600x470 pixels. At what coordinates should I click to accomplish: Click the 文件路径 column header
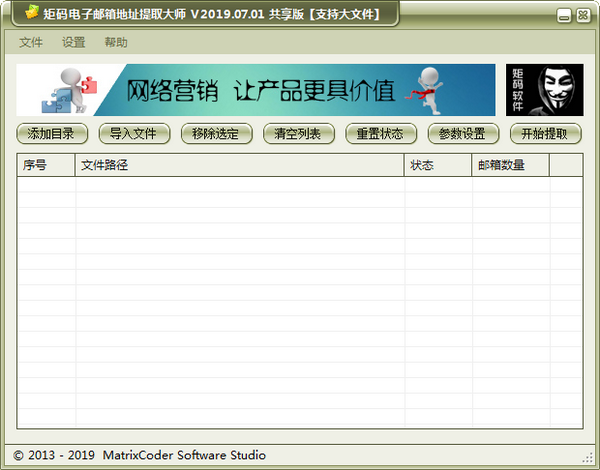click(x=240, y=165)
